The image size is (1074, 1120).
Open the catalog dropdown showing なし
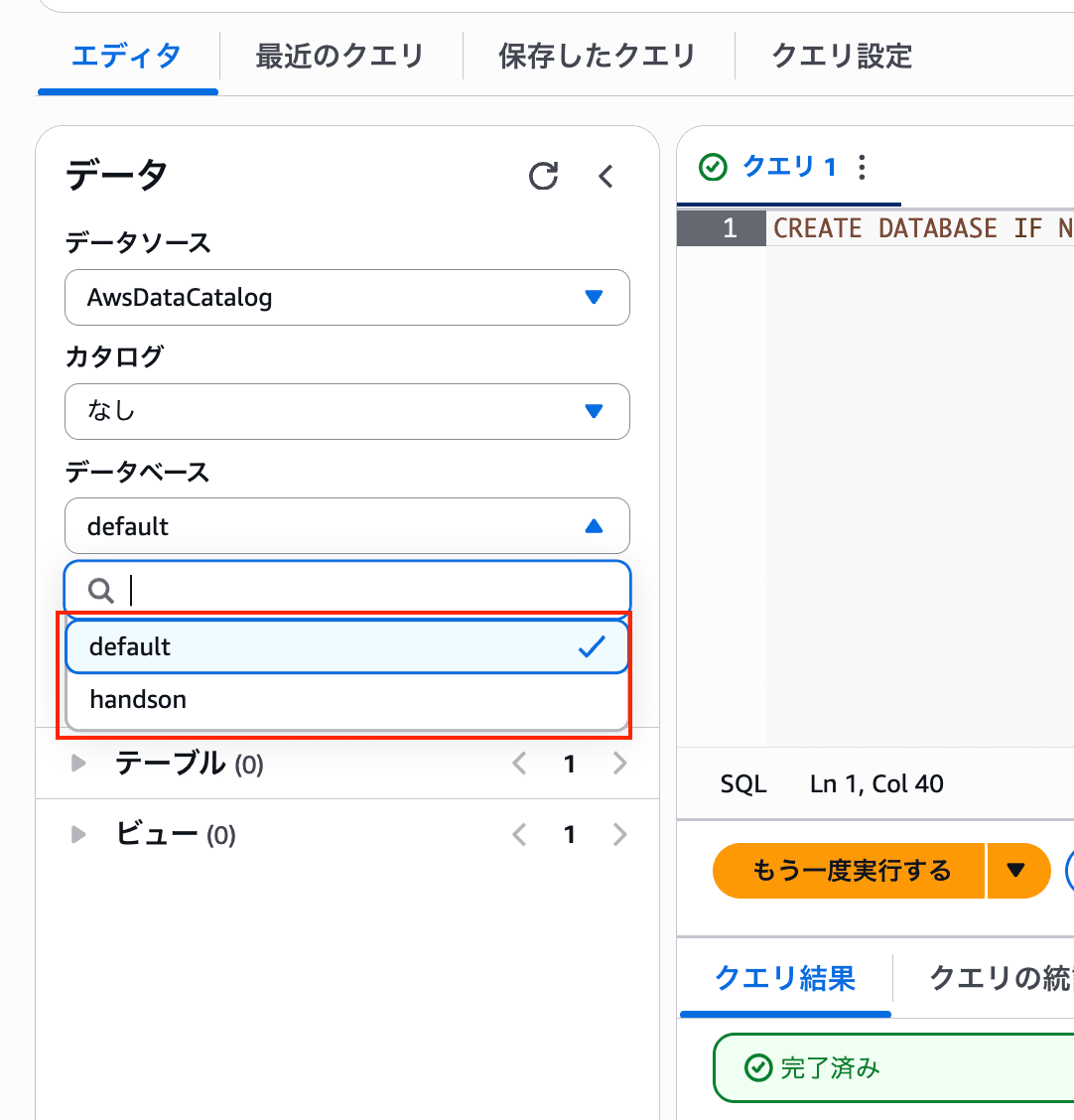click(347, 411)
